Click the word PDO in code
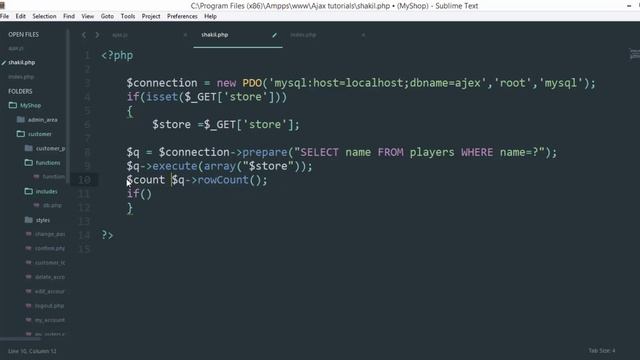640x360 pixels. pos(252,83)
